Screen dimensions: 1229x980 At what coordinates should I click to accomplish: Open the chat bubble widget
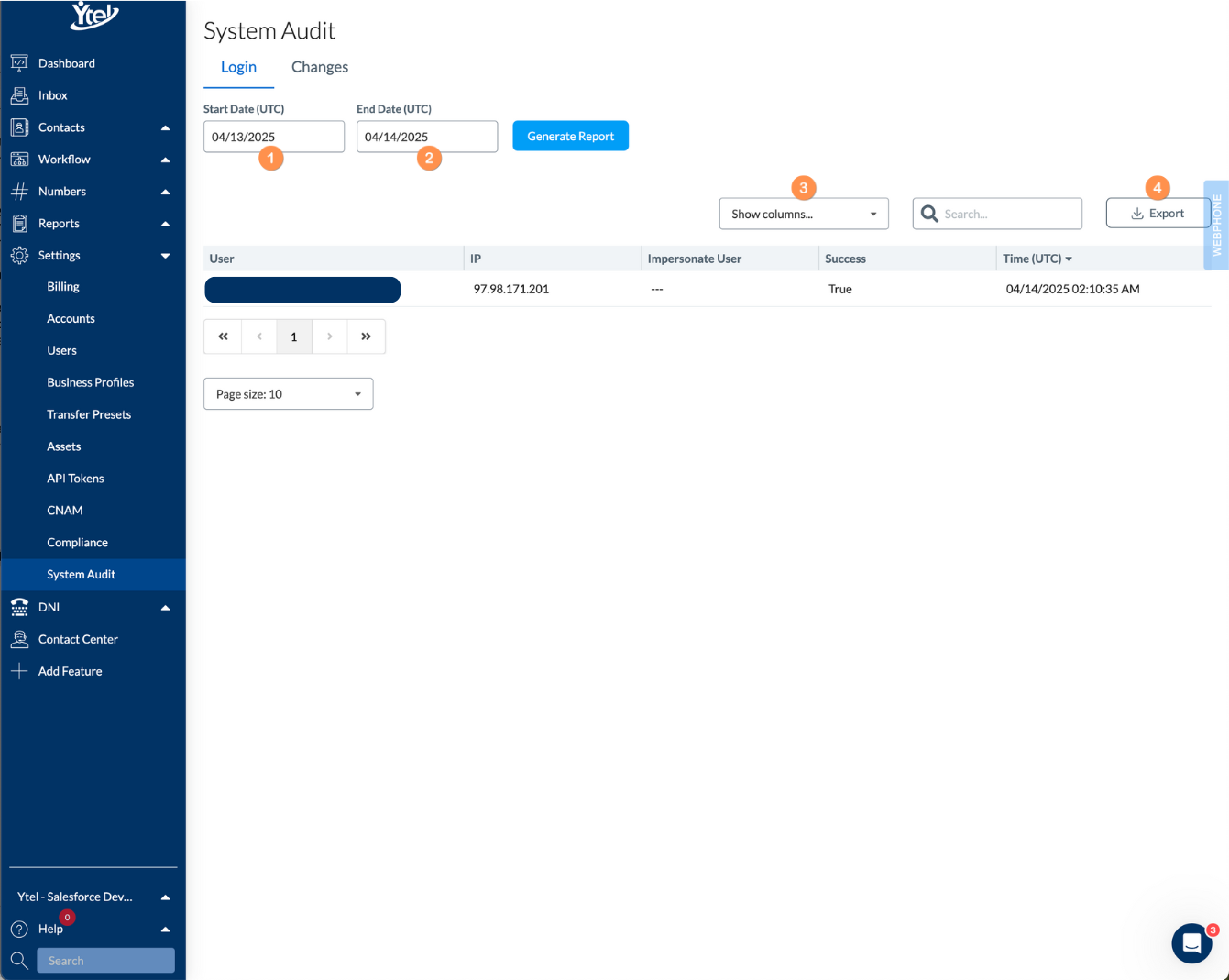point(1191,943)
